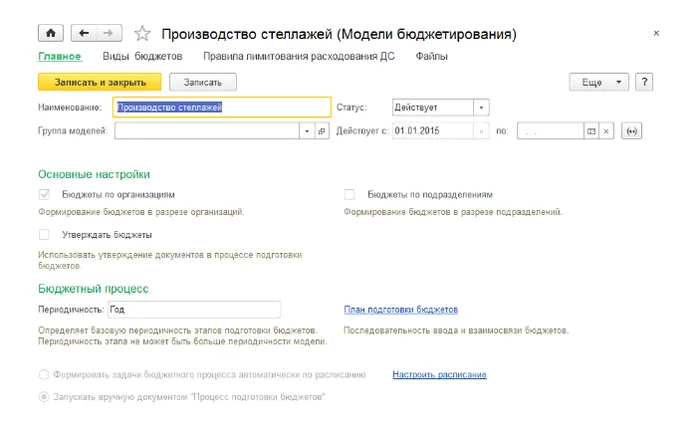Screen dimensions: 700x437
Task: Click the Бюджетный процесс heading
Action: (93, 289)
